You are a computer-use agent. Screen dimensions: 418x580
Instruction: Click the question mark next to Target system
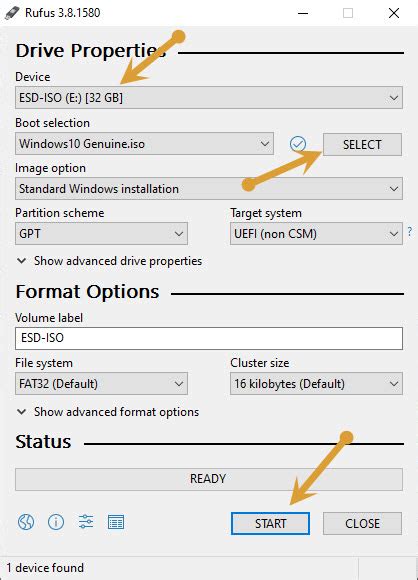point(409,232)
